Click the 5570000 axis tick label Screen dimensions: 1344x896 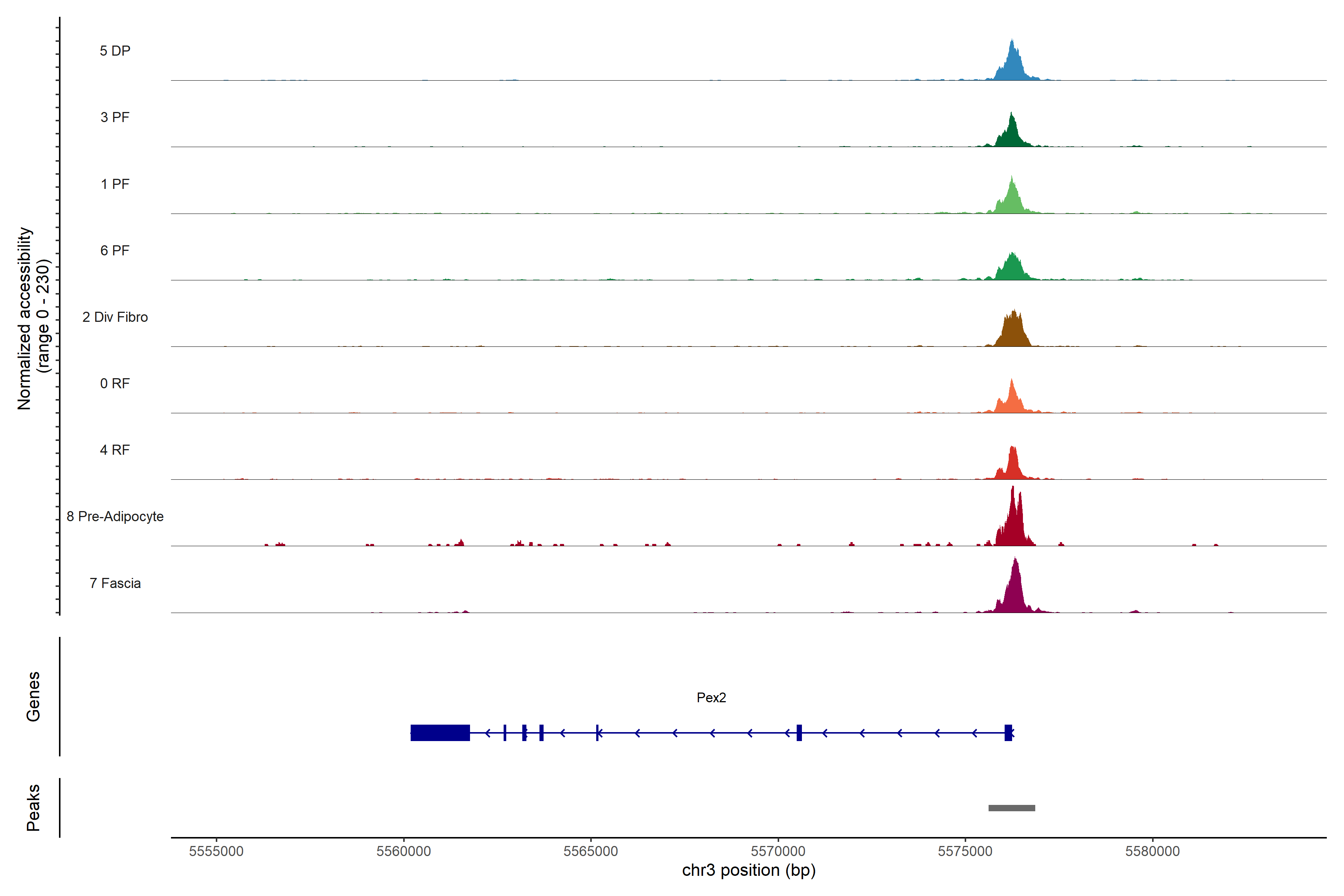pyautogui.click(x=778, y=852)
